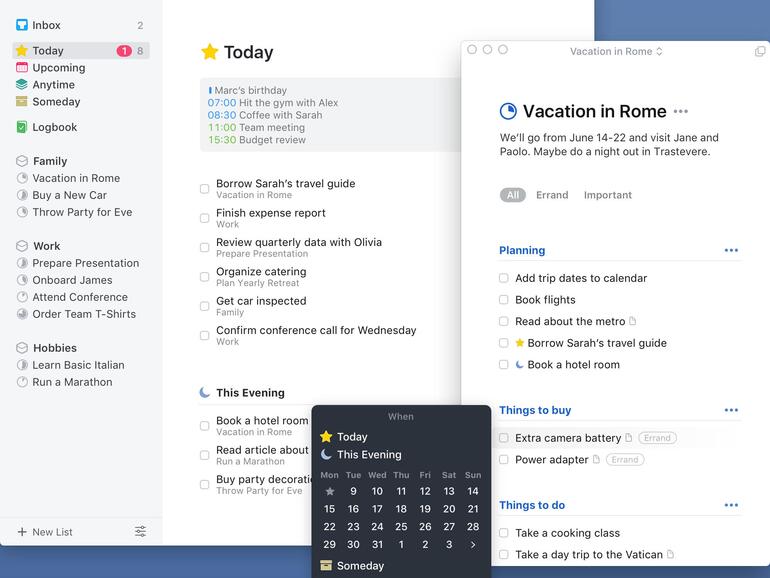Screen dimensions: 770x578
Task: Filter by Errand tag
Action: [x=552, y=195]
